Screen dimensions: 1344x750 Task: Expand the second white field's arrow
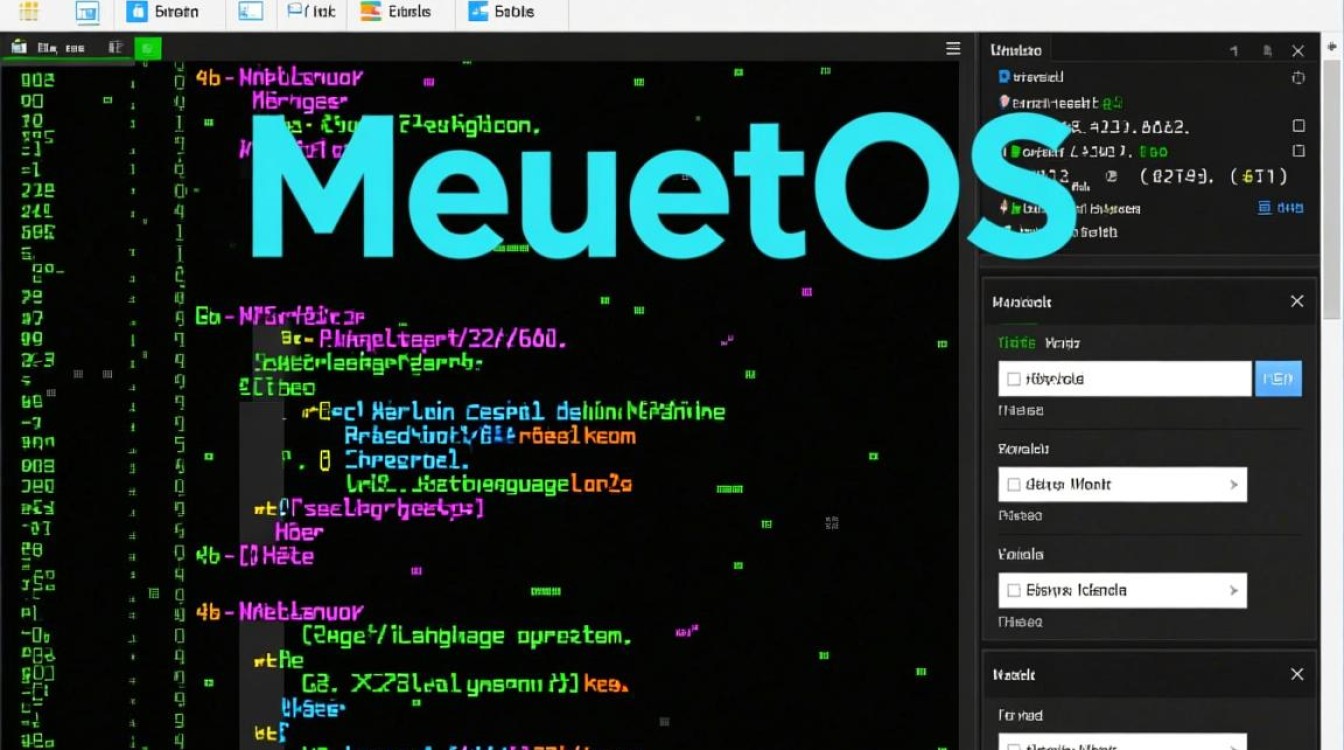pos(1234,485)
